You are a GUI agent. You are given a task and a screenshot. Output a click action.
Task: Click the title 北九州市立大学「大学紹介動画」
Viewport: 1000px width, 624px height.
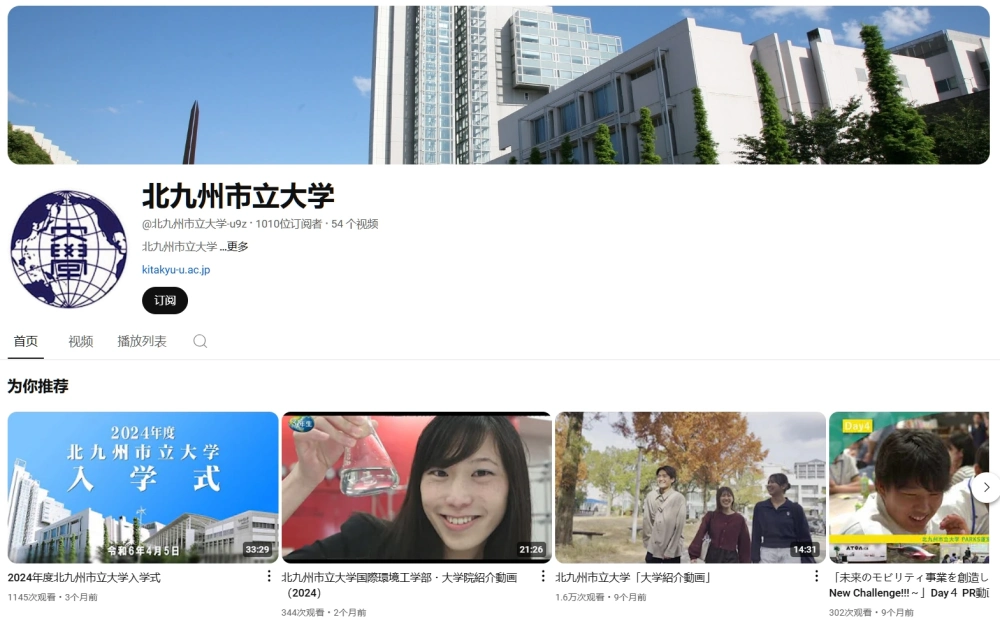[x=633, y=577]
